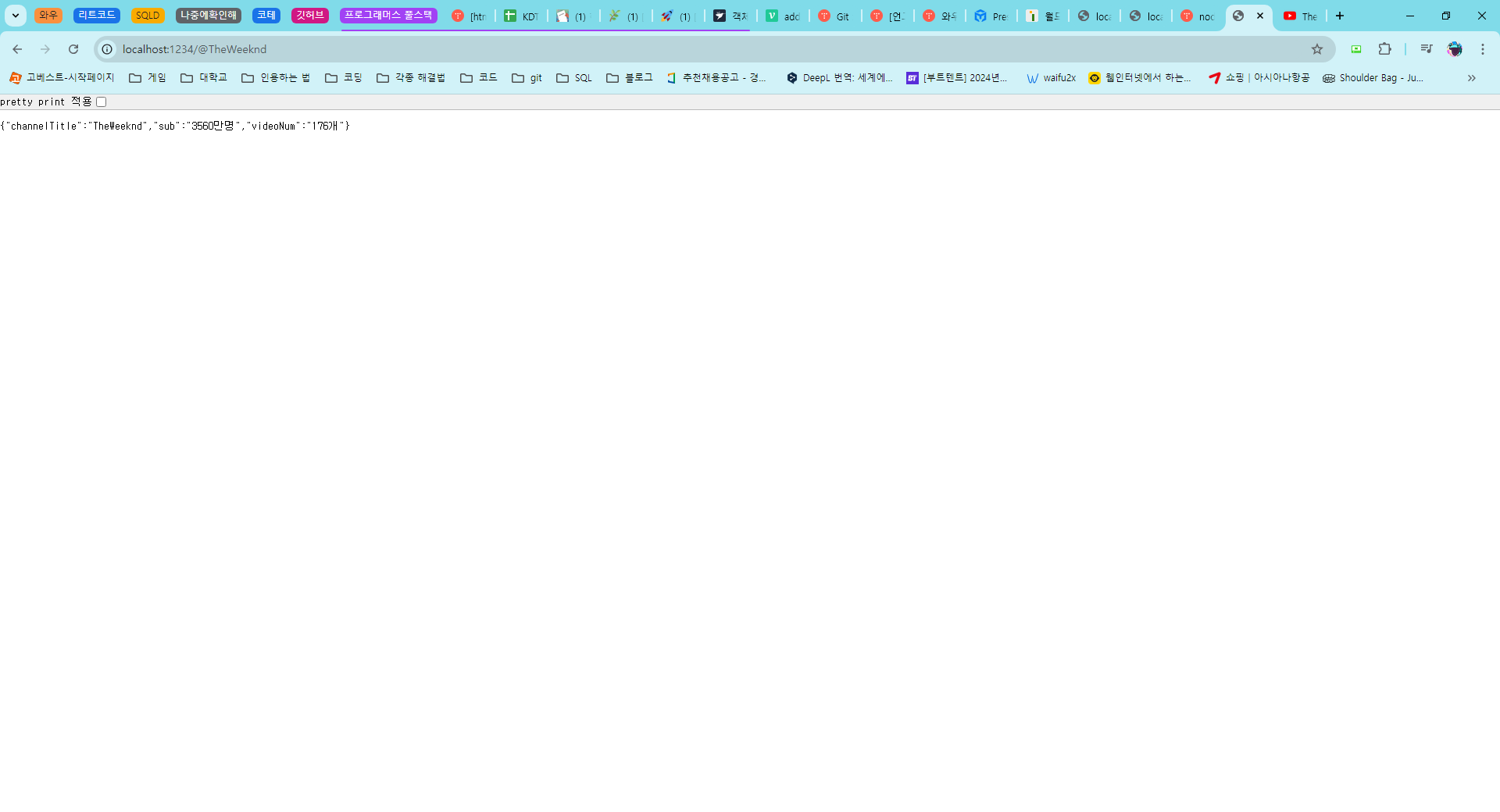Image resolution: width=1500 pixels, height=812 pixels.
Task: Bookmark this page with the star icon
Action: (x=1317, y=49)
